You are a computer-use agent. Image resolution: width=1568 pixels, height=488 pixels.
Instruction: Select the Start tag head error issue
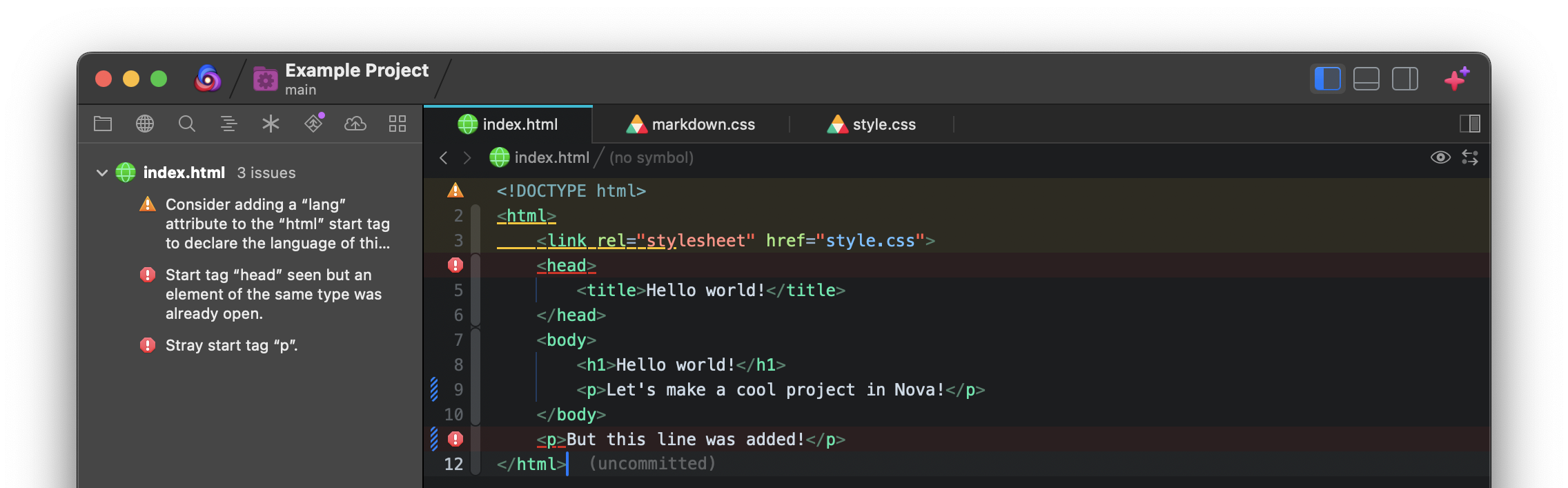click(261, 294)
